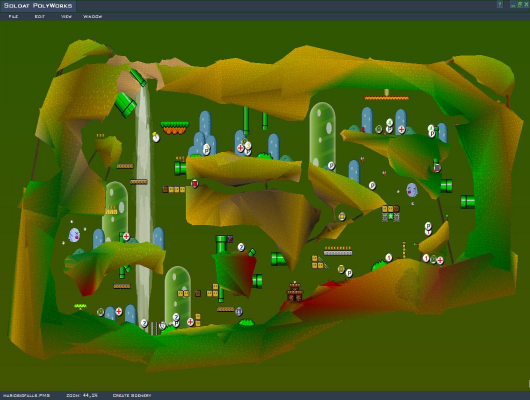530x400 pixels.
Task: Select the large tilted green pipe
Action: click(125, 104)
